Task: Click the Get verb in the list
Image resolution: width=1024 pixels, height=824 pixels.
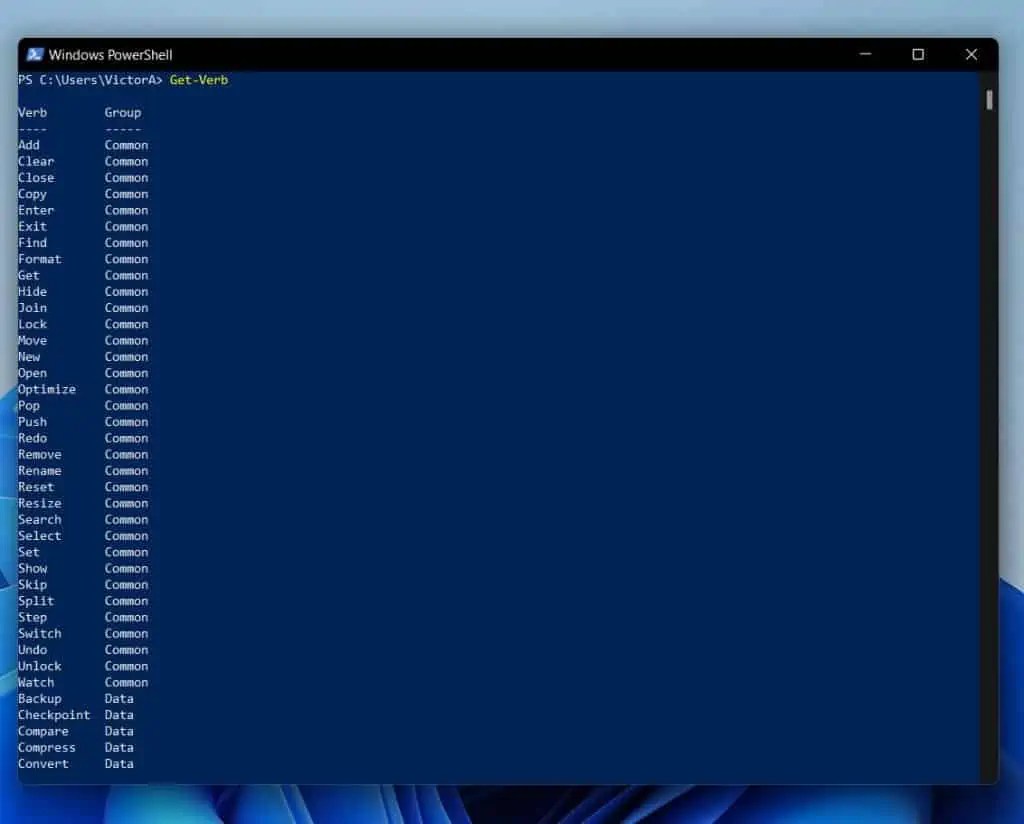Action: click(29, 276)
